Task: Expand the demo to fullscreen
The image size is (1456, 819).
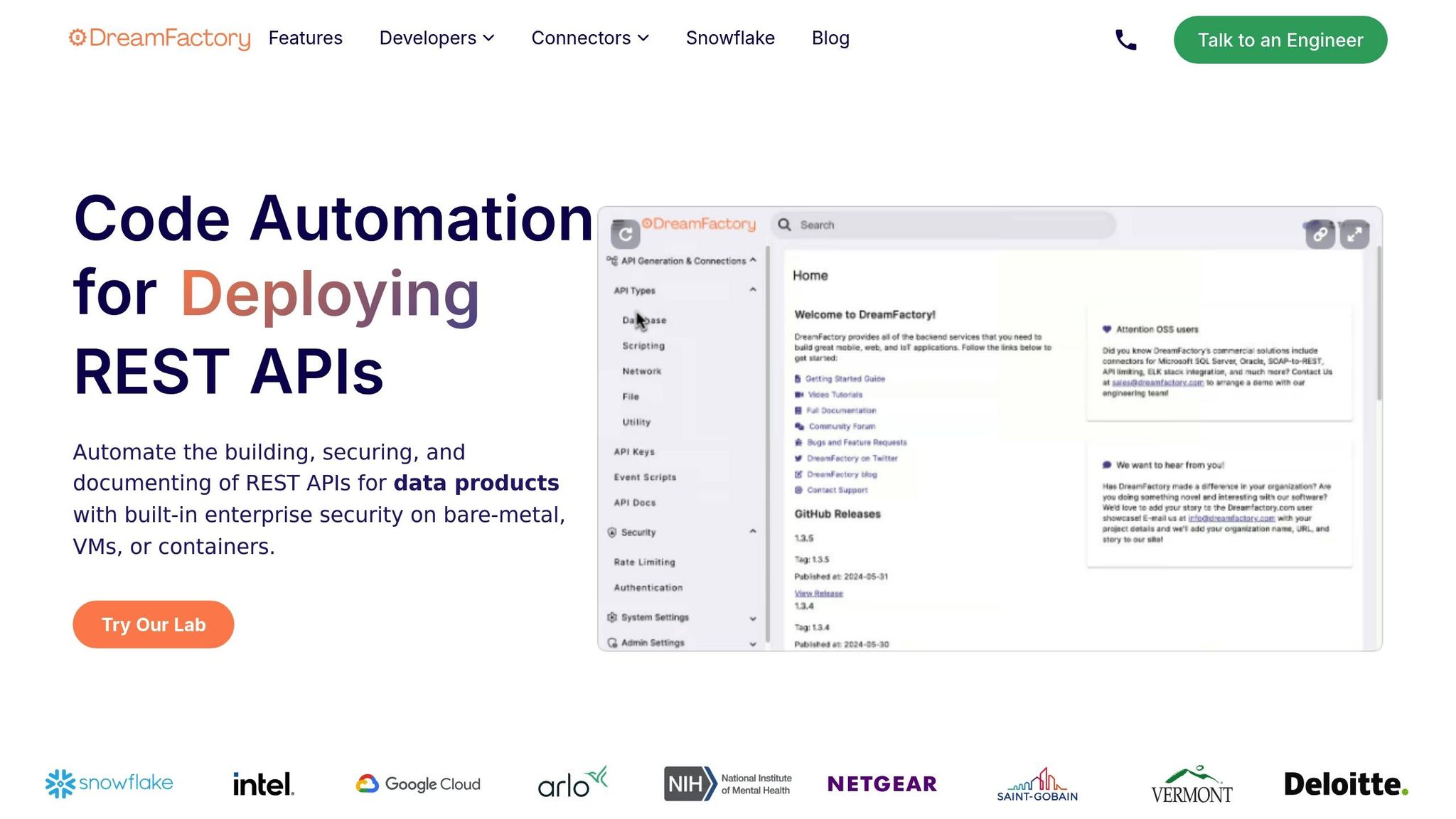Action: click(1354, 235)
